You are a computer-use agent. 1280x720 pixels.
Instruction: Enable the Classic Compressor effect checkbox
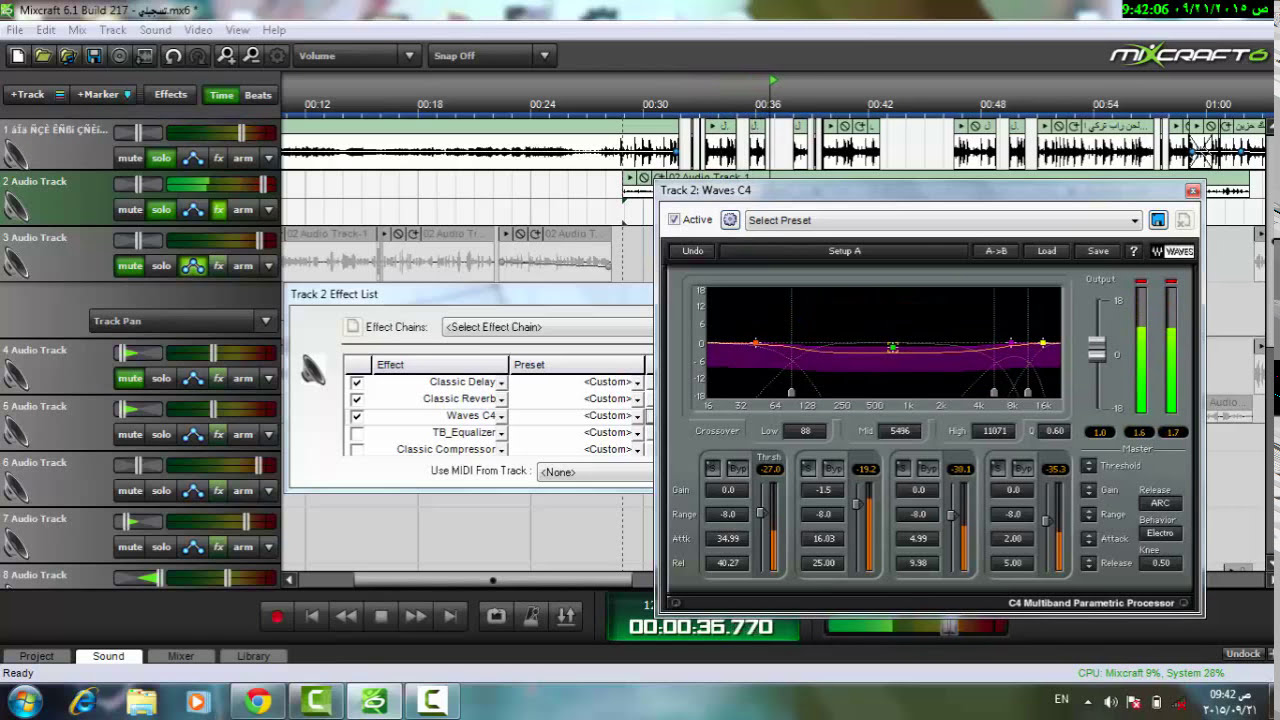coord(356,449)
